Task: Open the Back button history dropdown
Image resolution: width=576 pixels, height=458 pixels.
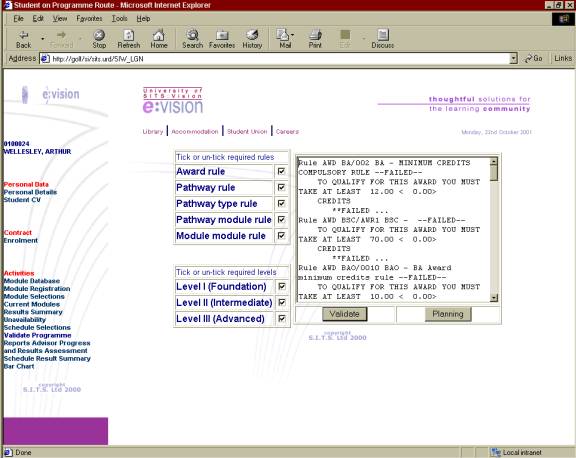Action: (43, 39)
